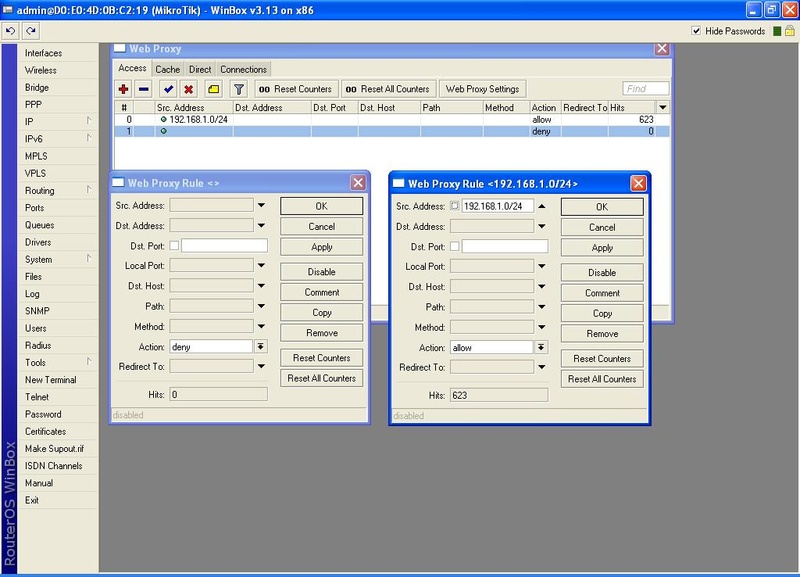Open the Queues menu item
Viewport: 800px width, 577px height.
(x=58, y=225)
